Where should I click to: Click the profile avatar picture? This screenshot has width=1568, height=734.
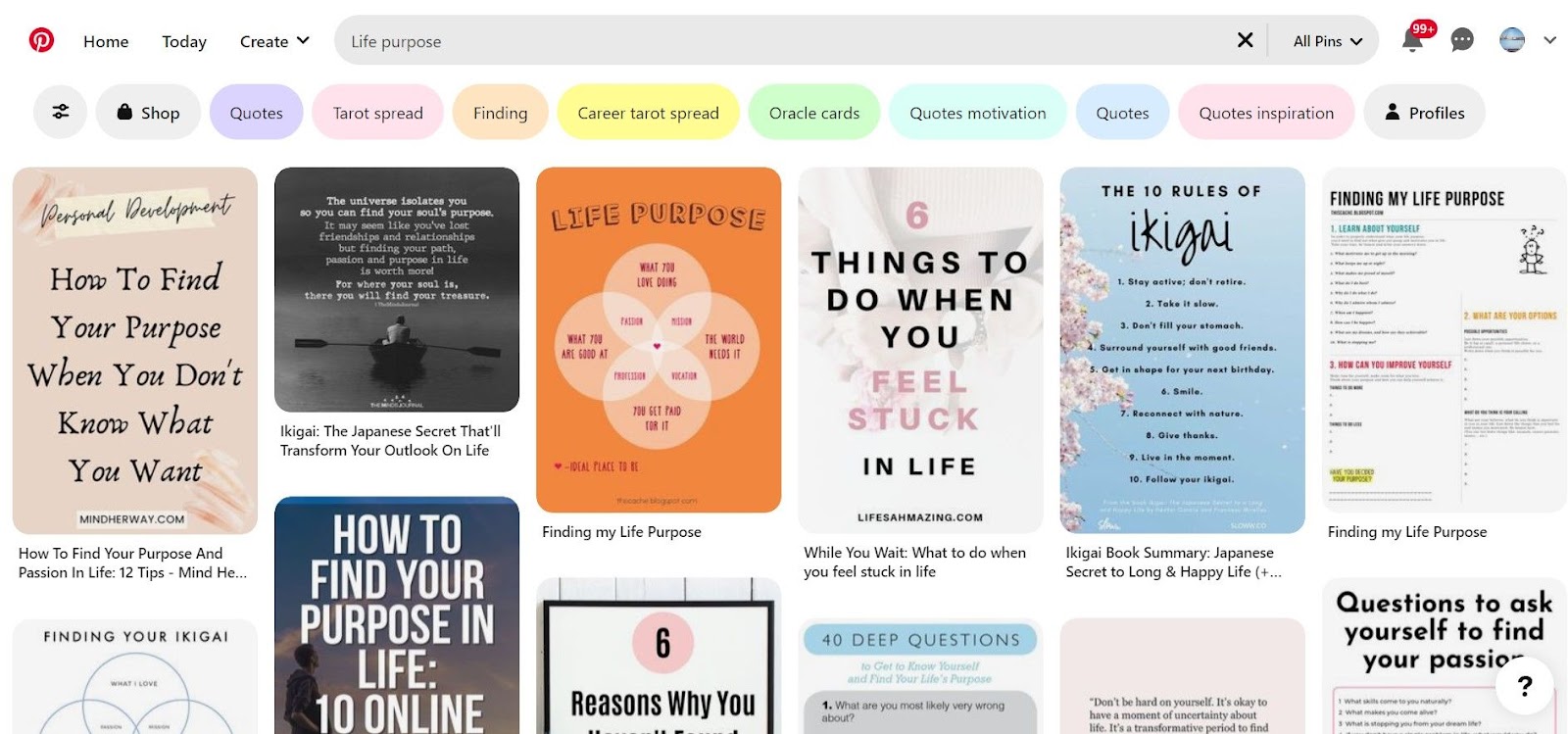coord(1512,40)
